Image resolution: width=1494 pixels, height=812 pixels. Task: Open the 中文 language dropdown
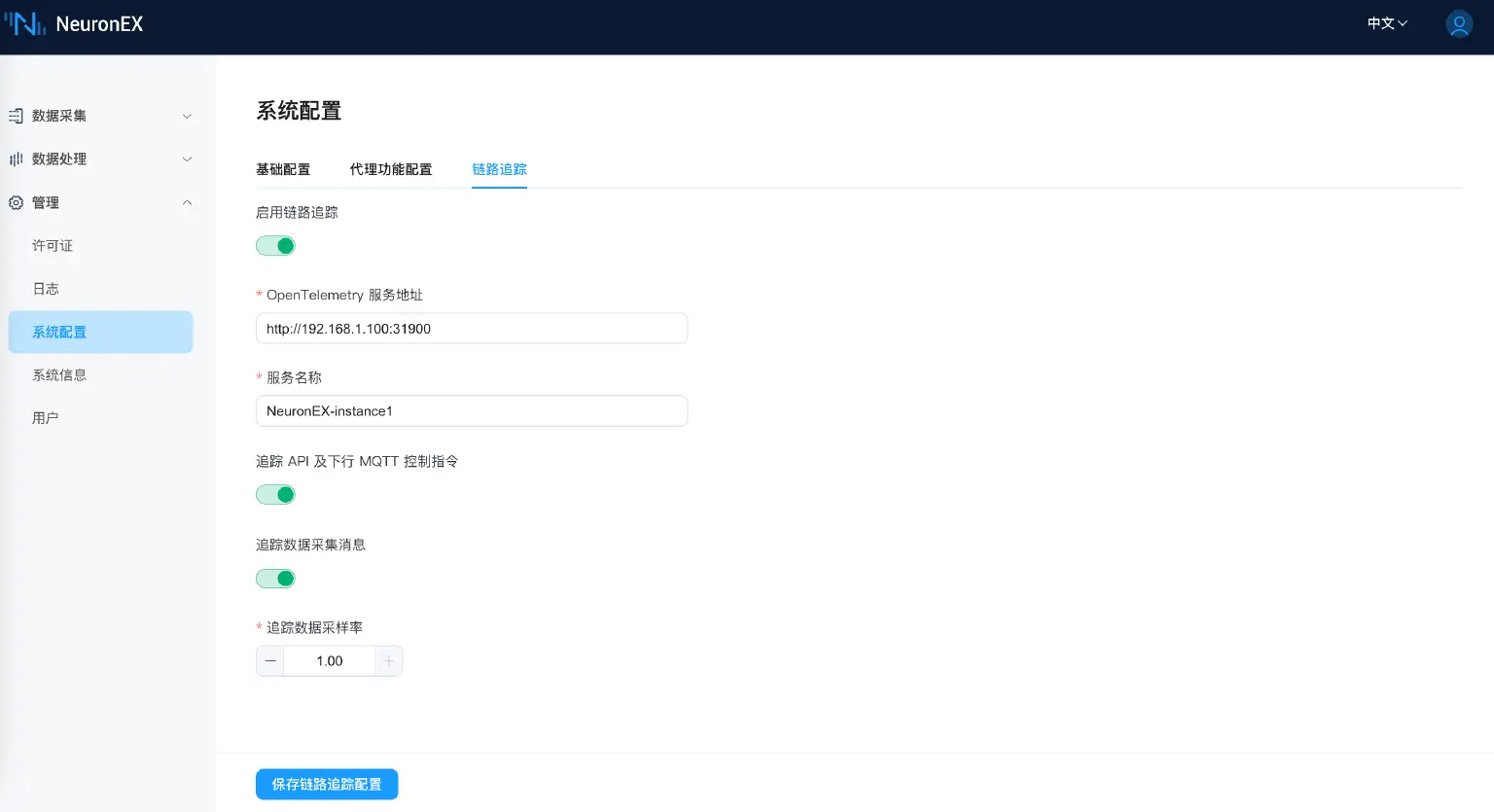pos(1385,23)
